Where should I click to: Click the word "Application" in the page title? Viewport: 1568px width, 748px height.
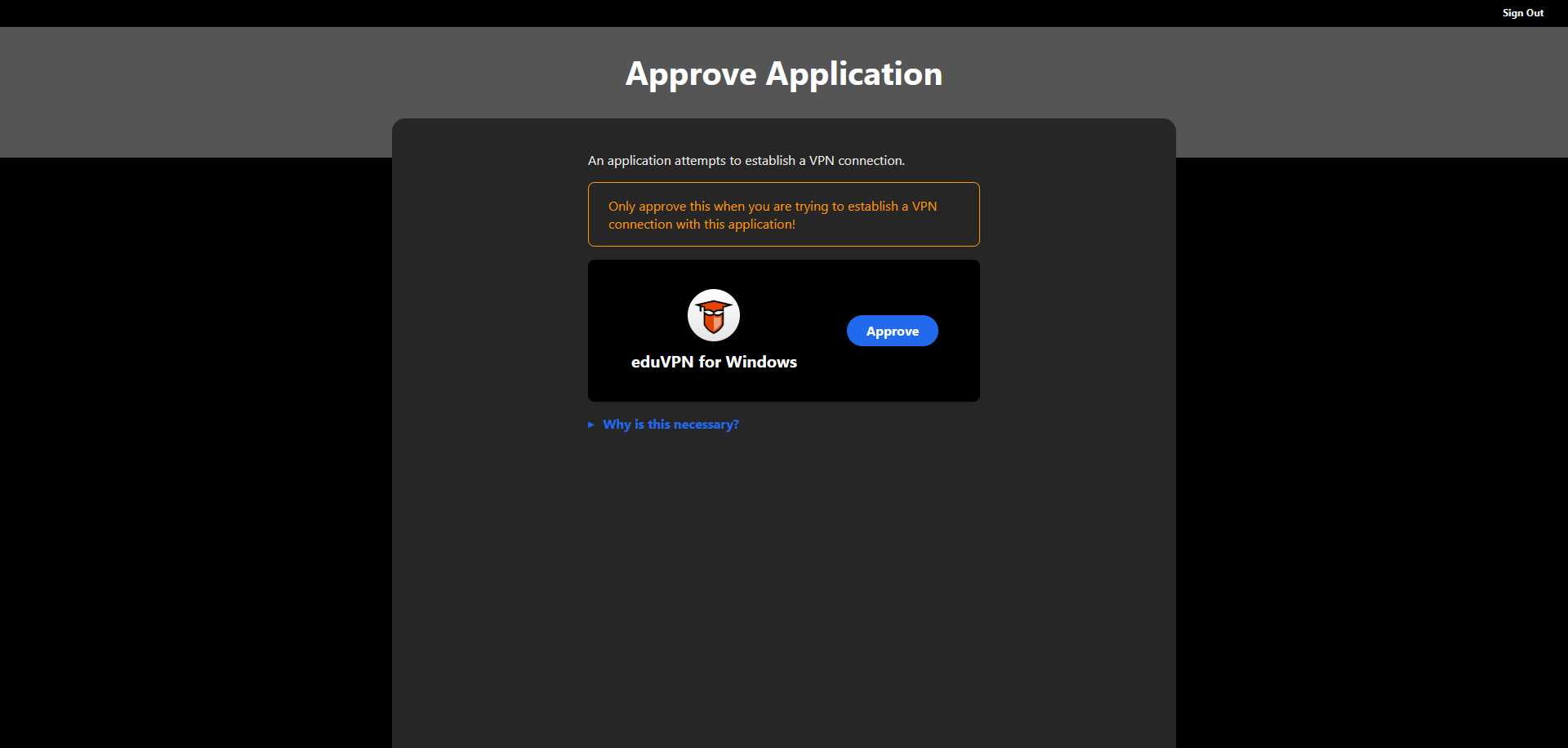point(853,74)
